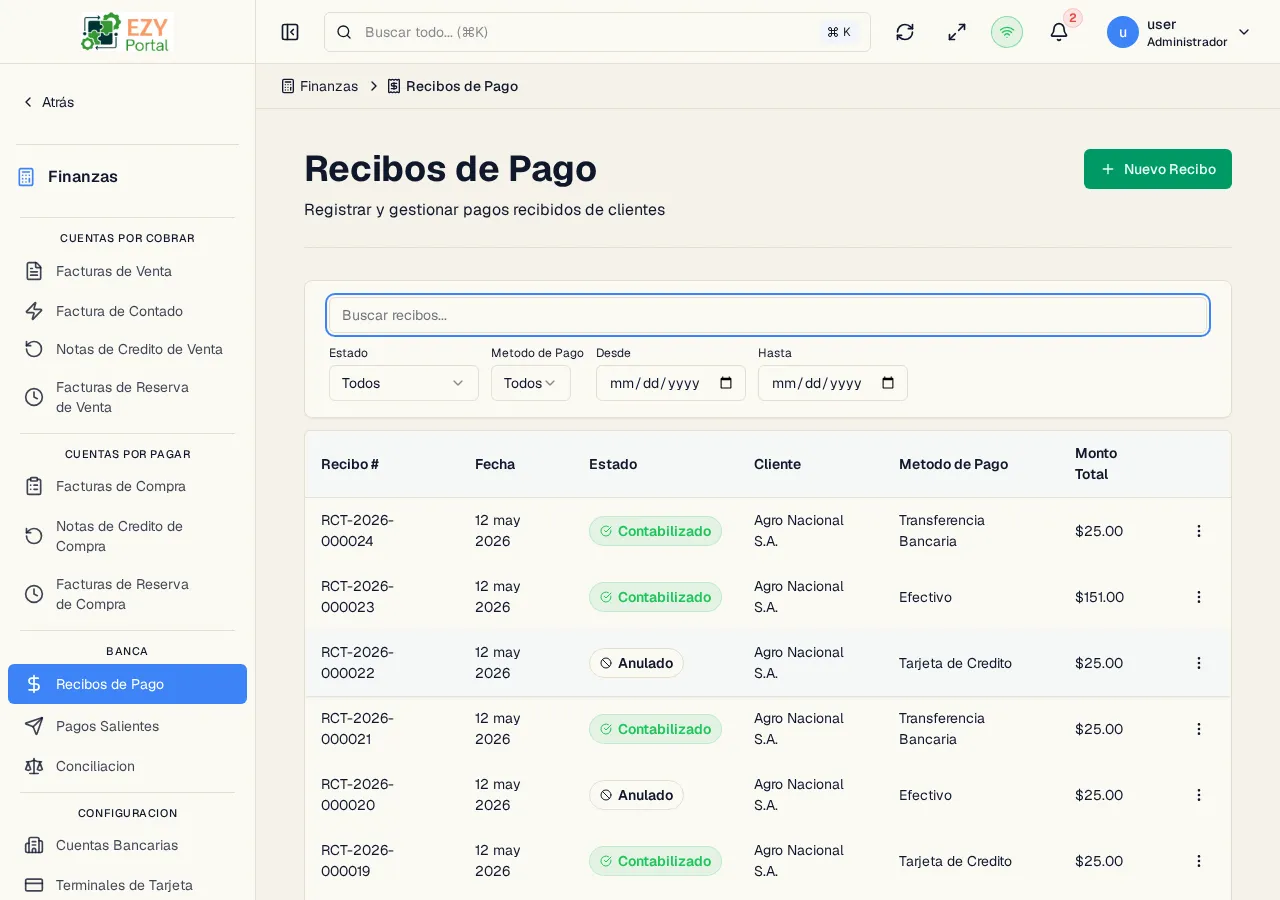Open Facturas de Venta in sidebar

[127, 271]
